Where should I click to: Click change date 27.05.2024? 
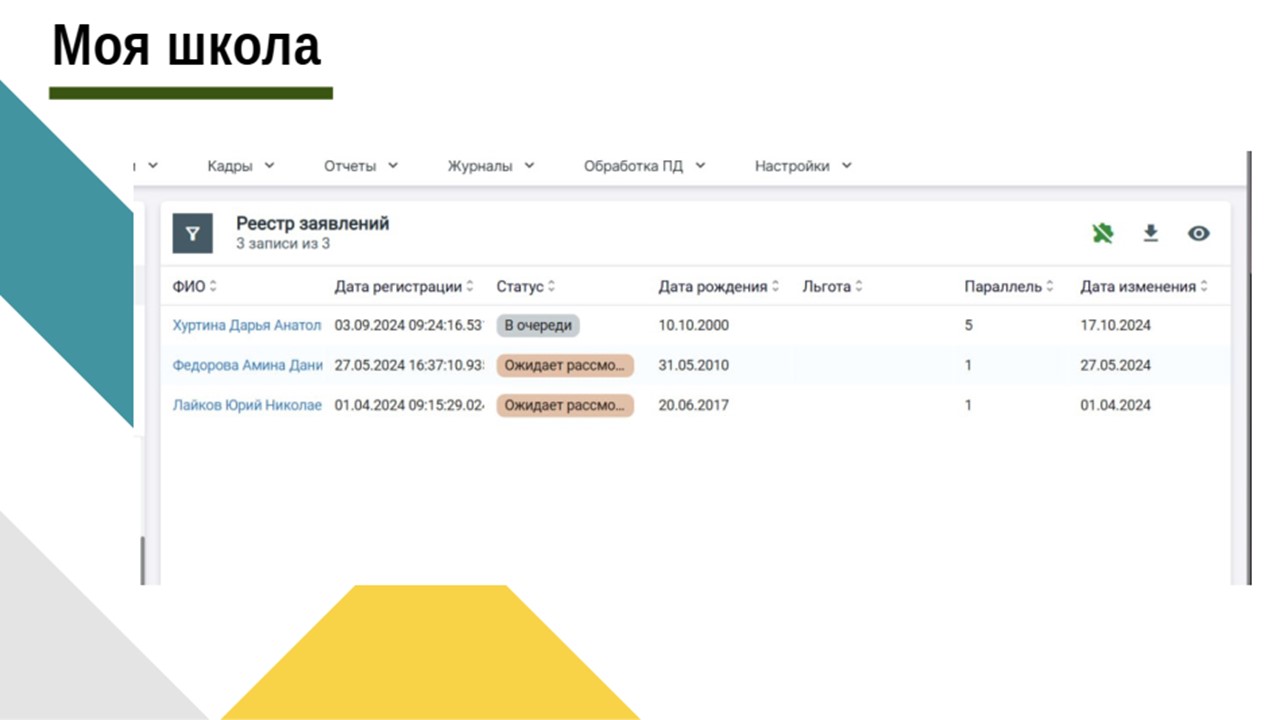pos(1116,365)
